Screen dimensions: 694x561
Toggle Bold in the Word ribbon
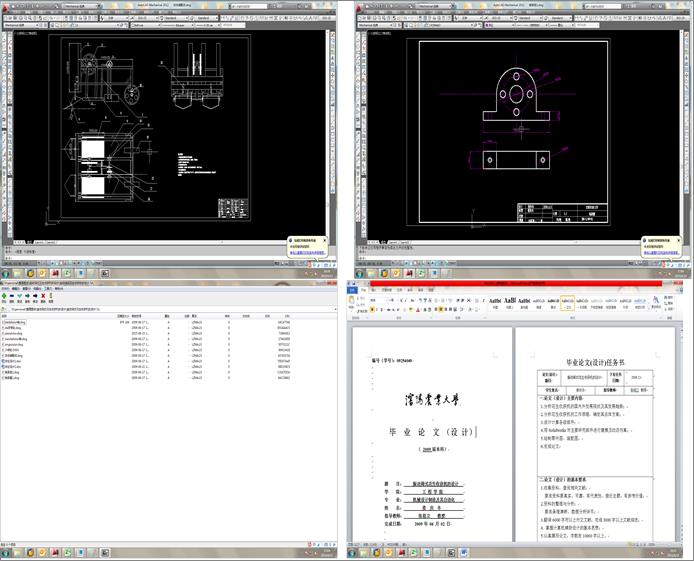(372, 310)
